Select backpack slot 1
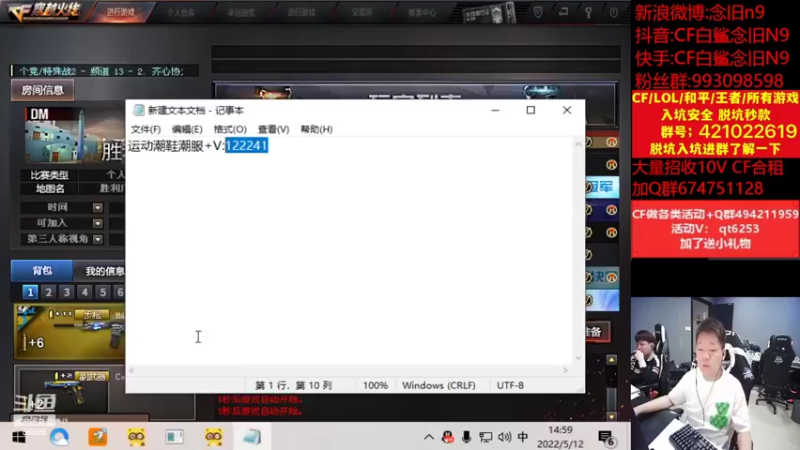This screenshot has width=800, height=450. 30,292
